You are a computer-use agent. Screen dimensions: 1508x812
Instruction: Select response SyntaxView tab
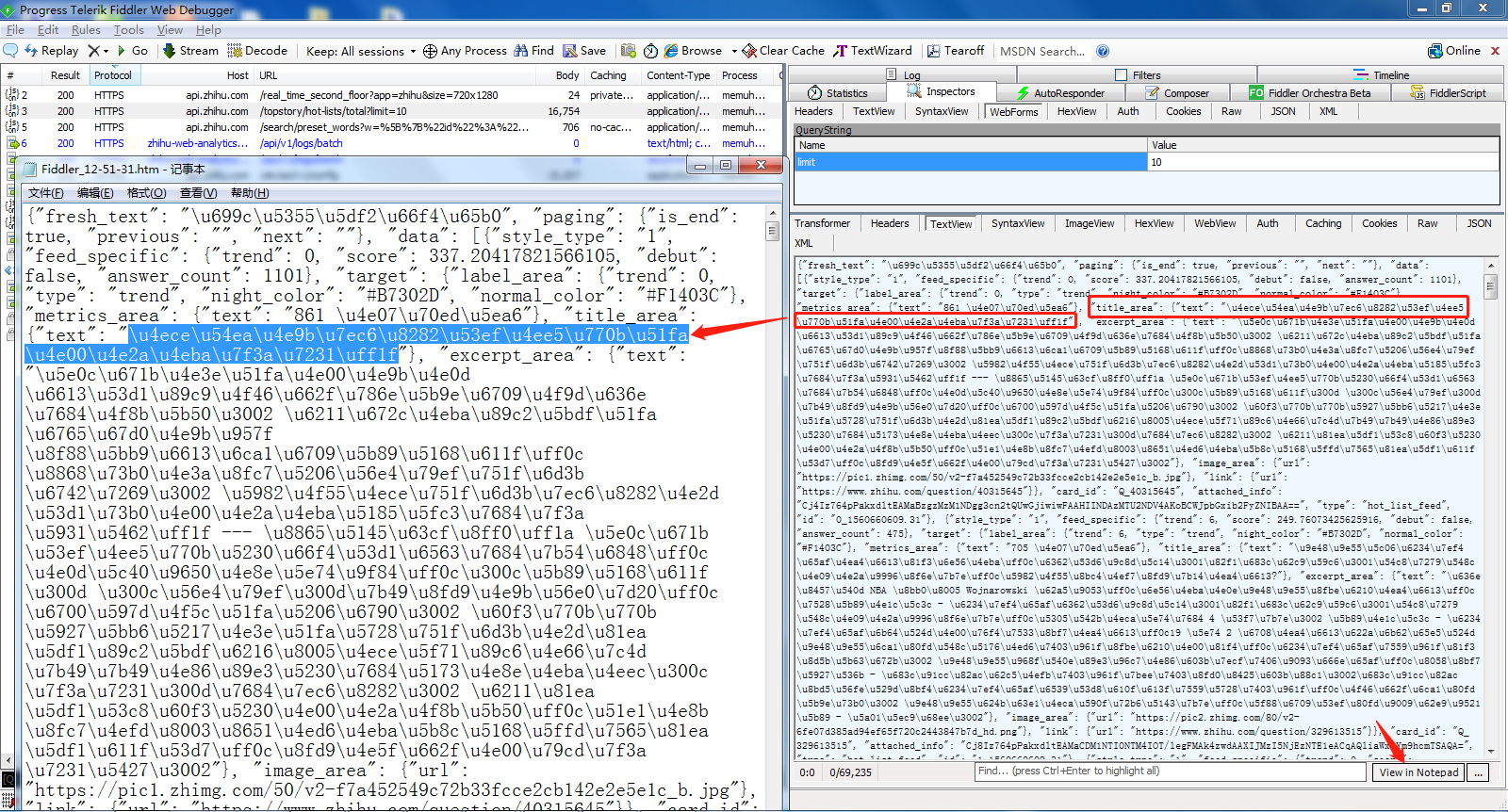(1018, 223)
